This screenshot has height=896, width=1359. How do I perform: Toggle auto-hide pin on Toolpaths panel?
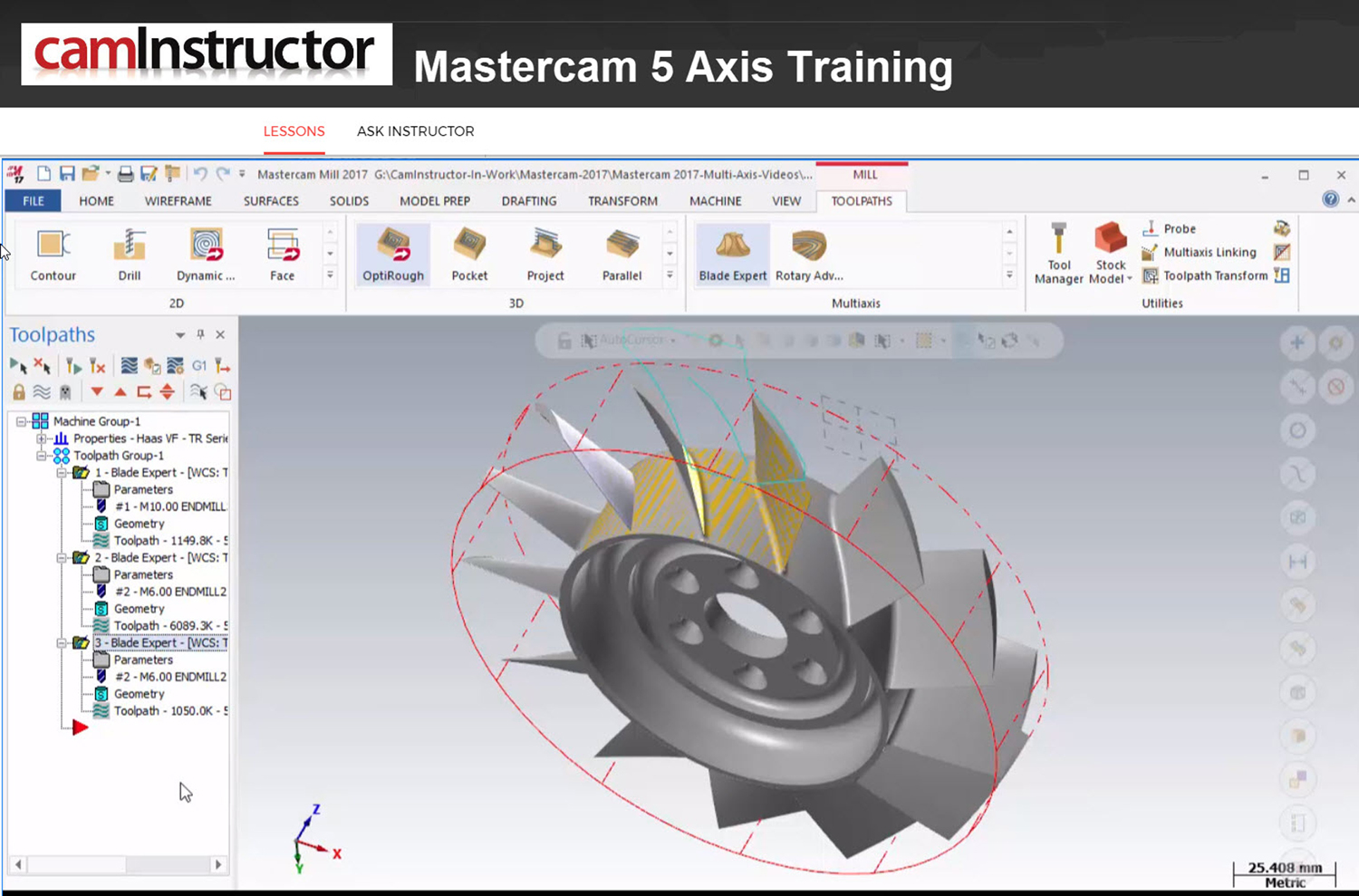(200, 334)
